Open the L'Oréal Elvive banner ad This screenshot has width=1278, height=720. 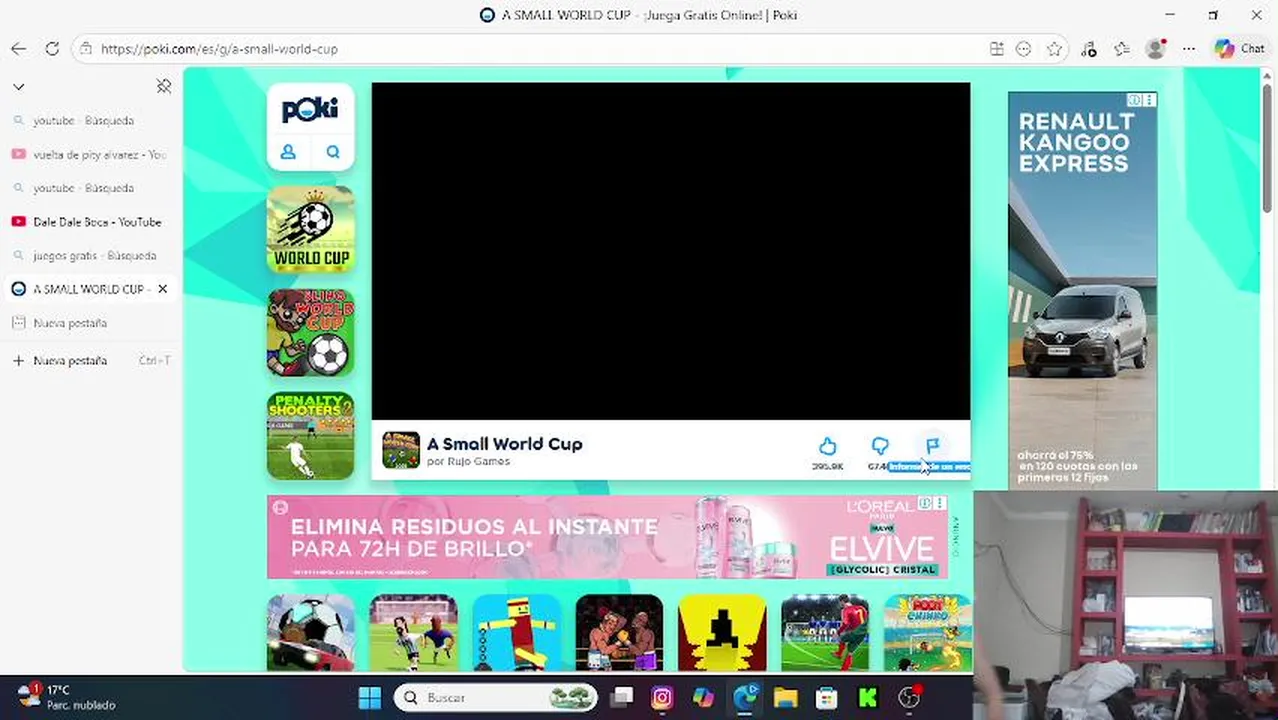pos(607,537)
